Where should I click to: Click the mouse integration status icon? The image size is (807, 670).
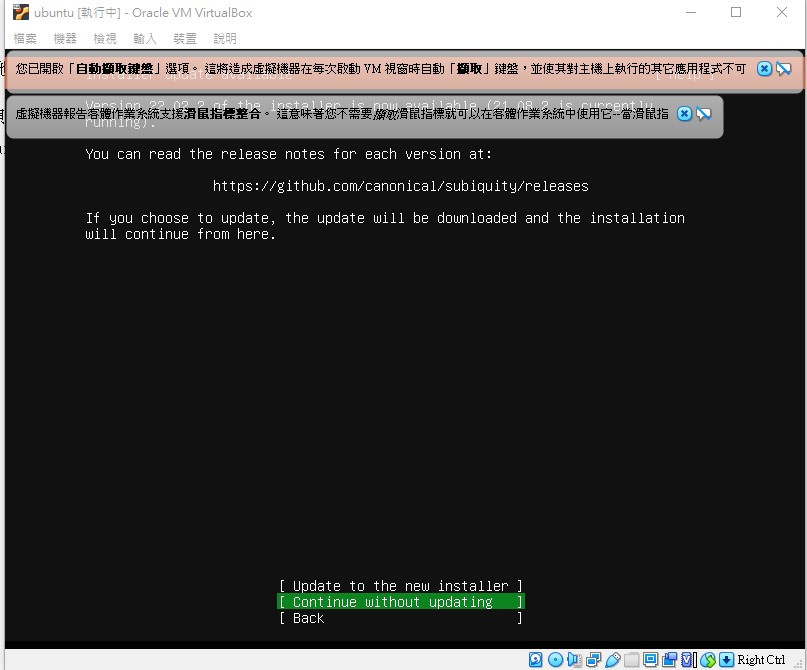pos(708,660)
